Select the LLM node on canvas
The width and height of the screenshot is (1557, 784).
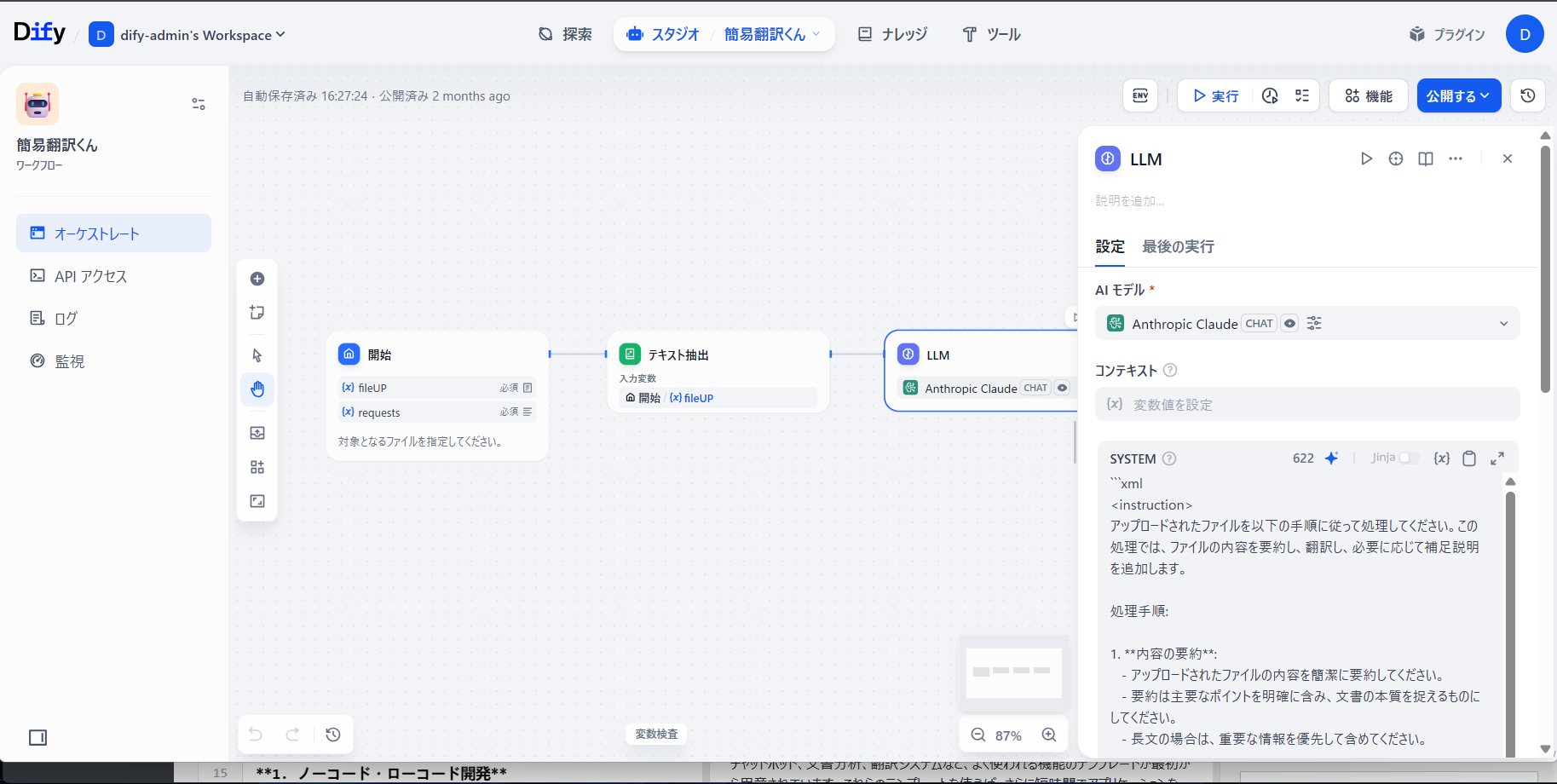tap(981, 371)
